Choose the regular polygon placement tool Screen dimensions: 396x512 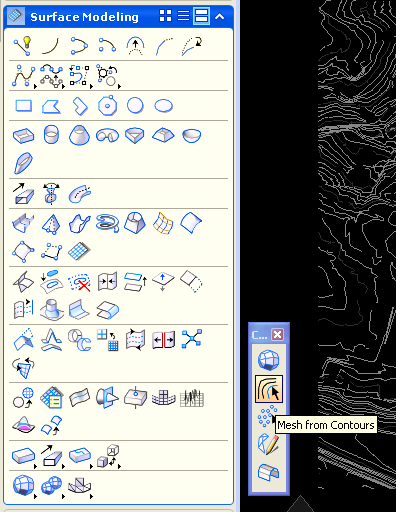point(107,106)
